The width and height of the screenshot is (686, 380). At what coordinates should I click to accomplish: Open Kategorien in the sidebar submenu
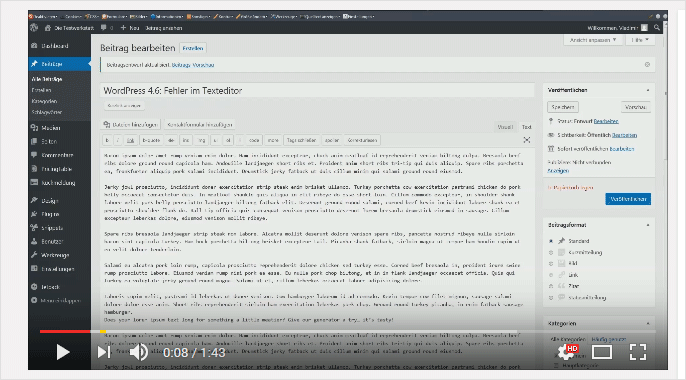44,101
